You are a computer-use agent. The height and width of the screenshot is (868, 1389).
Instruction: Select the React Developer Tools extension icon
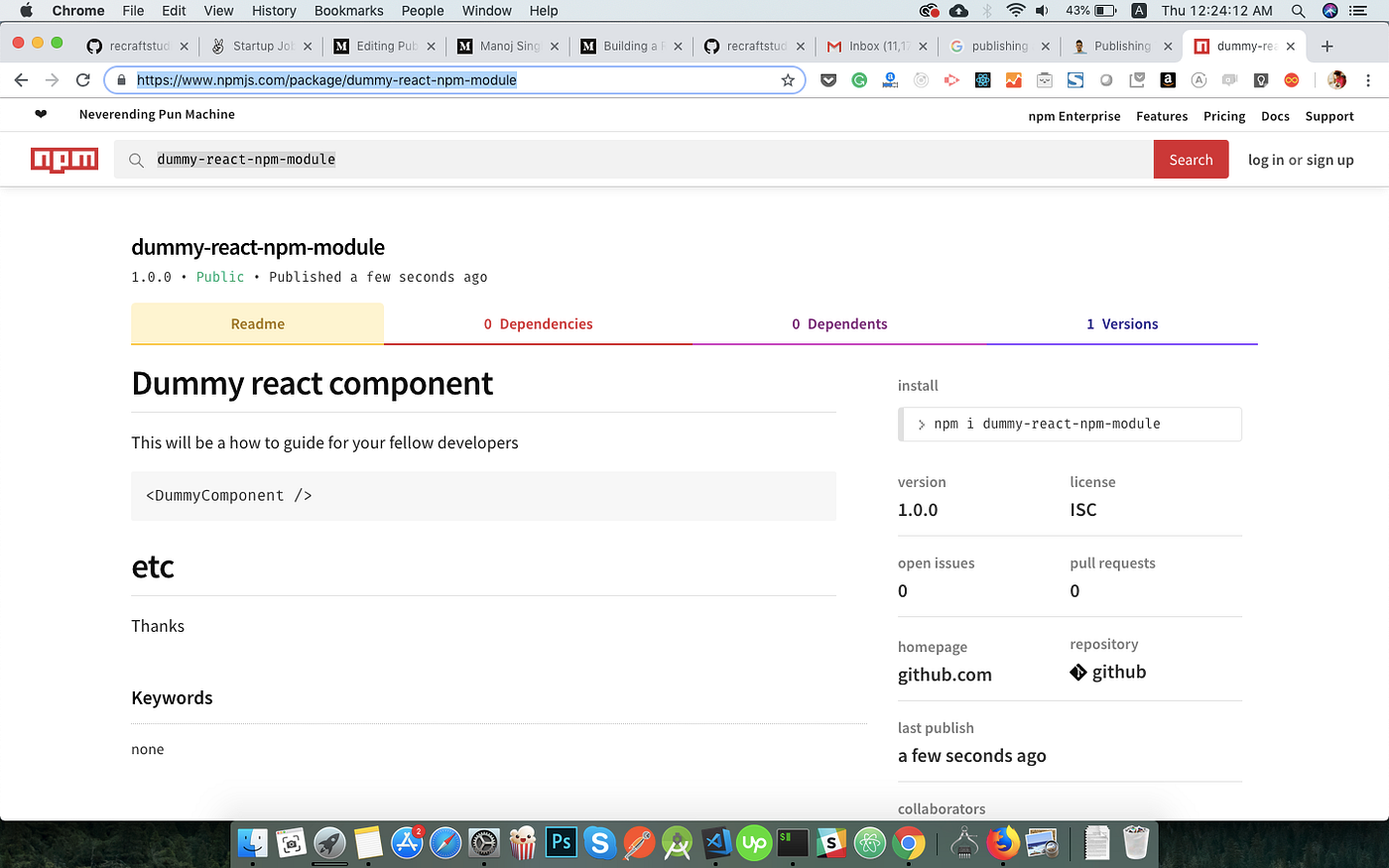click(982, 80)
